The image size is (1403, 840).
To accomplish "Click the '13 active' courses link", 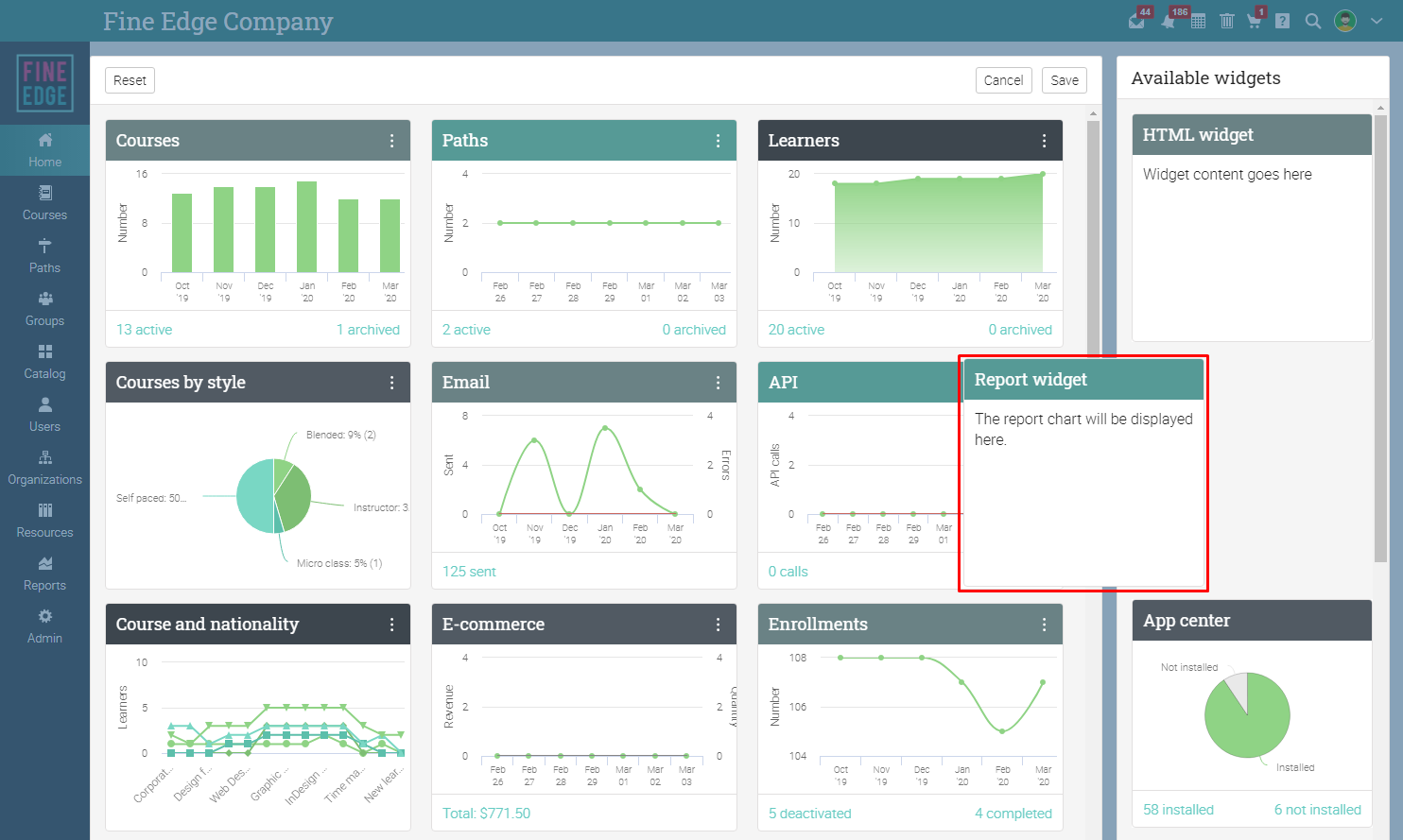I will coord(144,330).
